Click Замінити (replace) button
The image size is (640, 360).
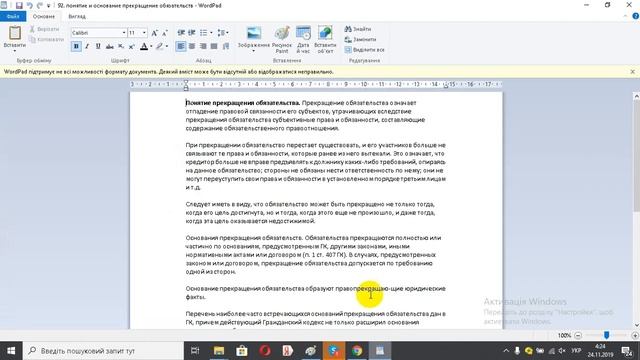pyautogui.click(x=360, y=40)
